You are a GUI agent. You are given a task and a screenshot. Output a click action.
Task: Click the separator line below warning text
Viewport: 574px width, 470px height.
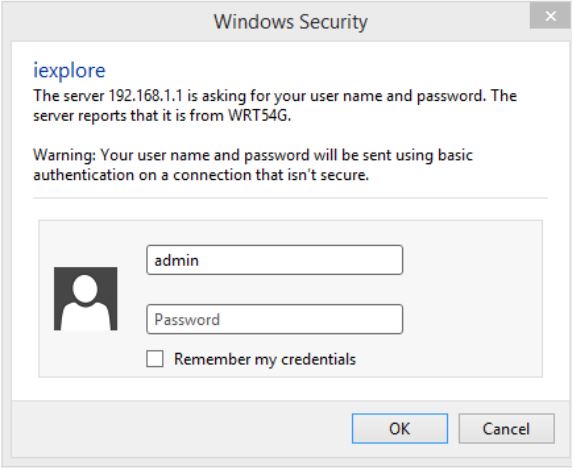click(x=290, y=198)
